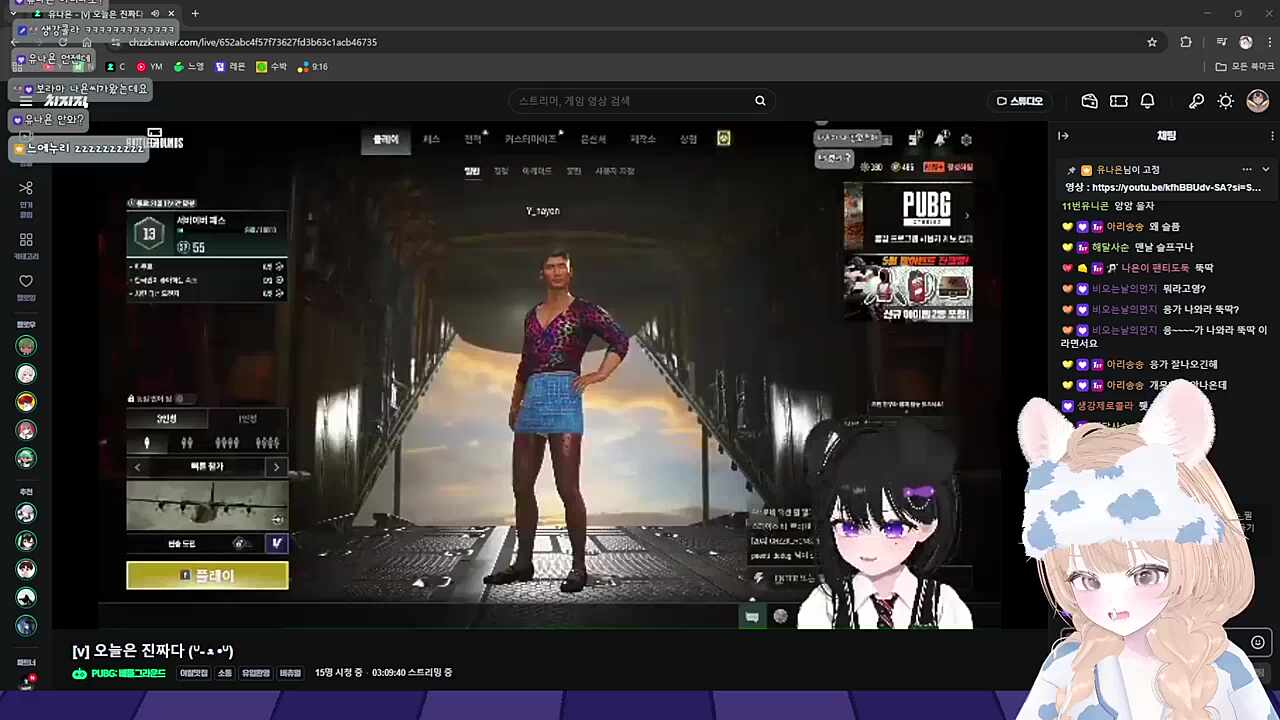Select the 배츄얼 stream tag
1280x720 pixels.
coord(290,673)
